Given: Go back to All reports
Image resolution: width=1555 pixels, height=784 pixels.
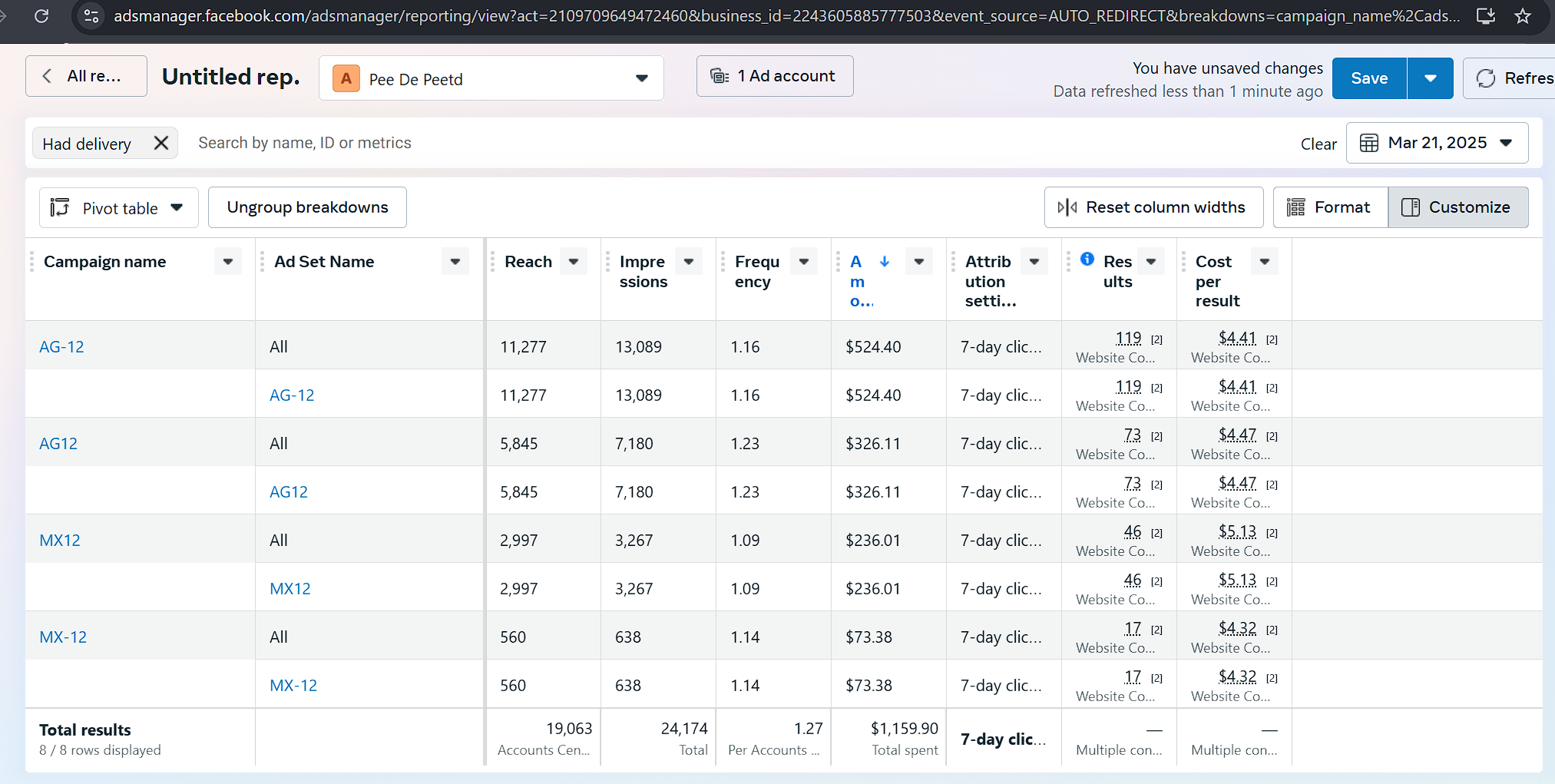Looking at the screenshot, I should click(x=86, y=76).
